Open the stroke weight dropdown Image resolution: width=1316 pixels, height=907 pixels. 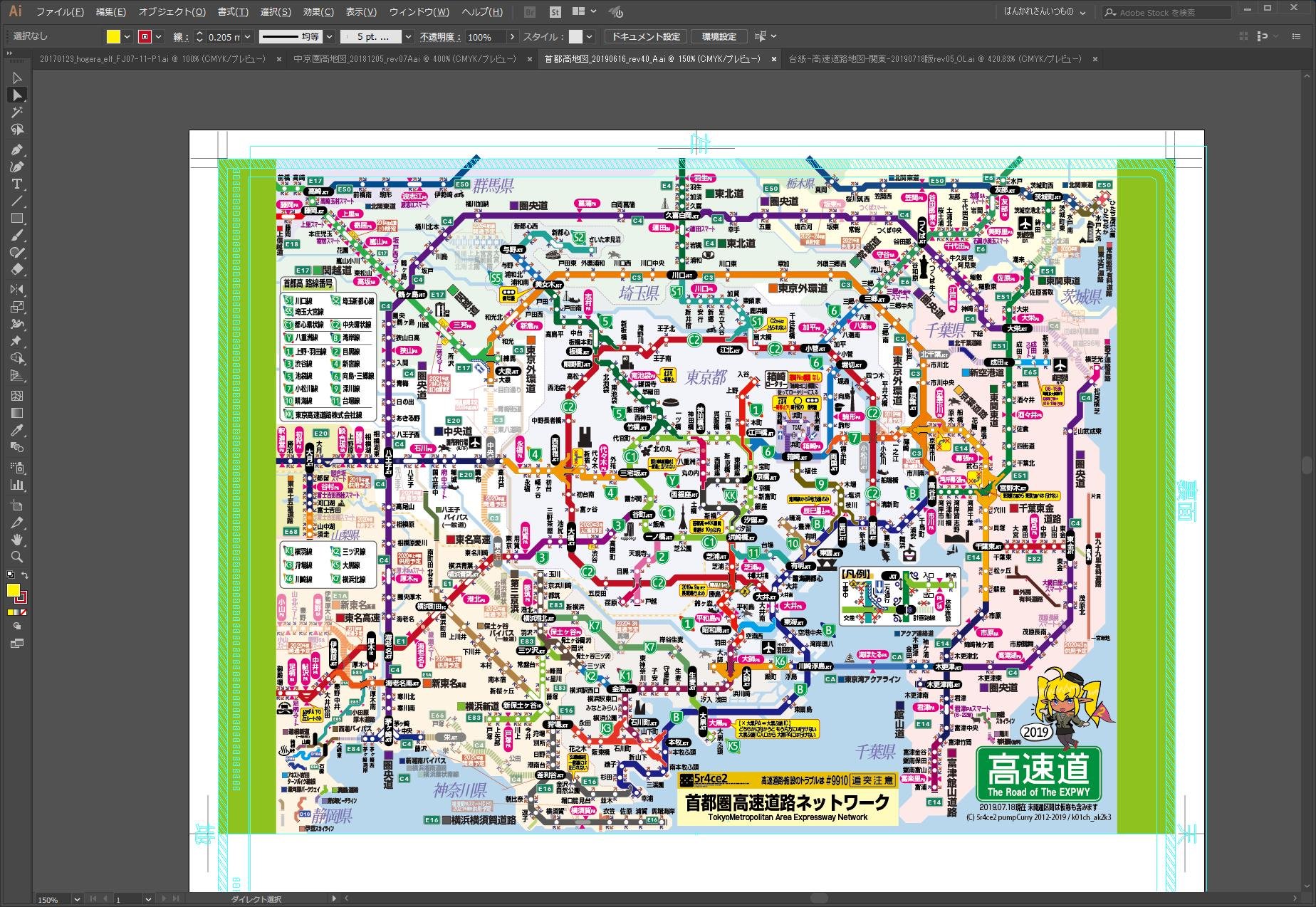(x=248, y=37)
